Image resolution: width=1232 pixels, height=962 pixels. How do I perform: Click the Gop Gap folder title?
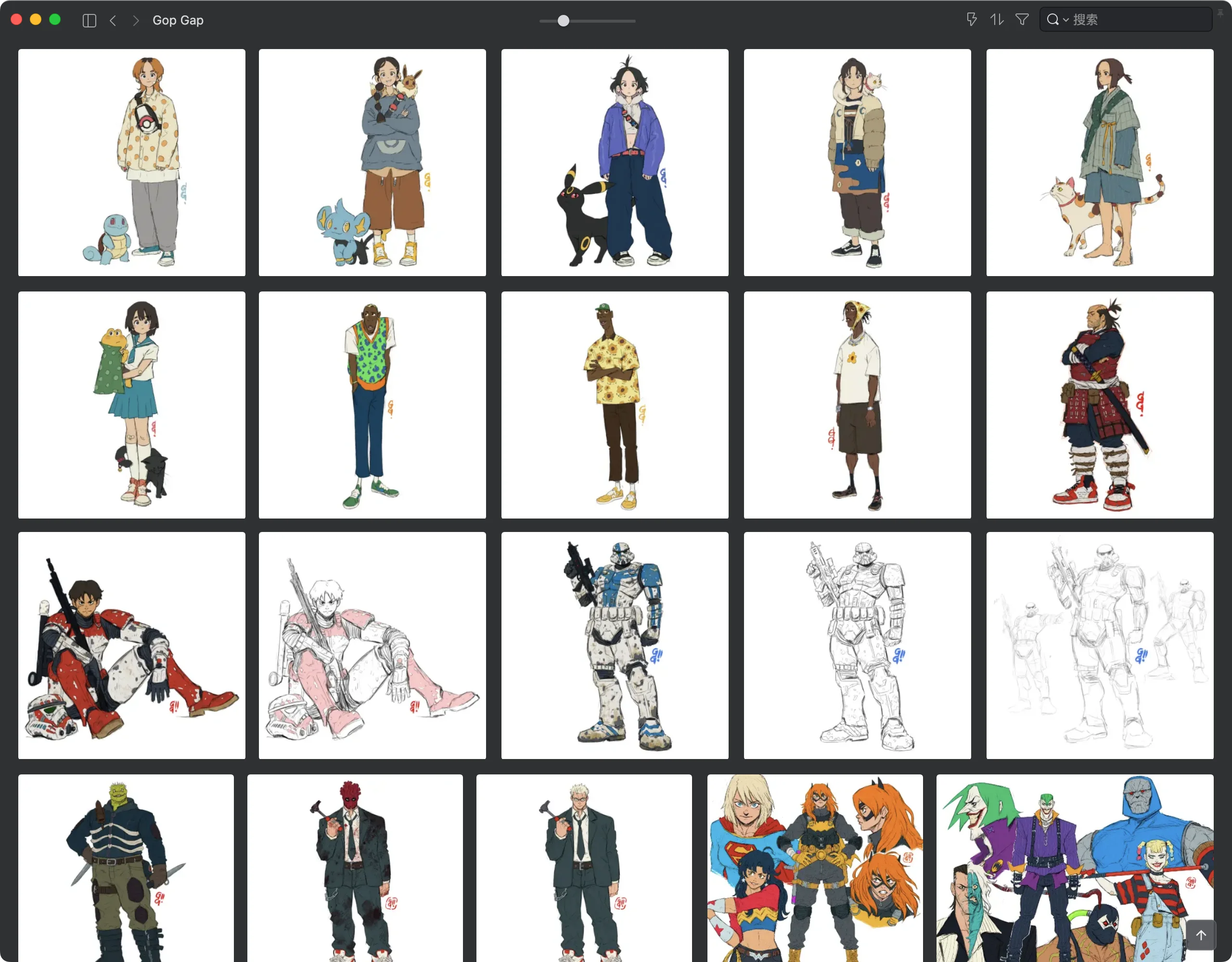pyautogui.click(x=178, y=20)
